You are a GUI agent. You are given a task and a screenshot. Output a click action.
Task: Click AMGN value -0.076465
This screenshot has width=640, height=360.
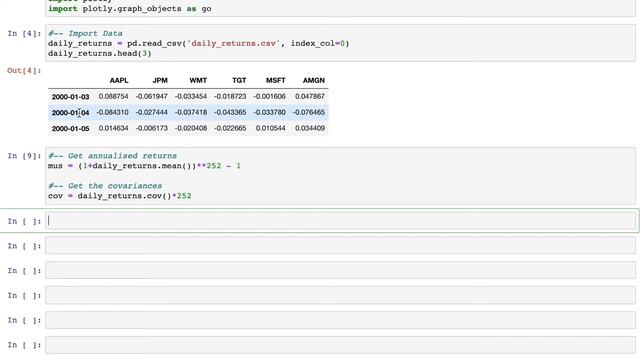coord(309,112)
